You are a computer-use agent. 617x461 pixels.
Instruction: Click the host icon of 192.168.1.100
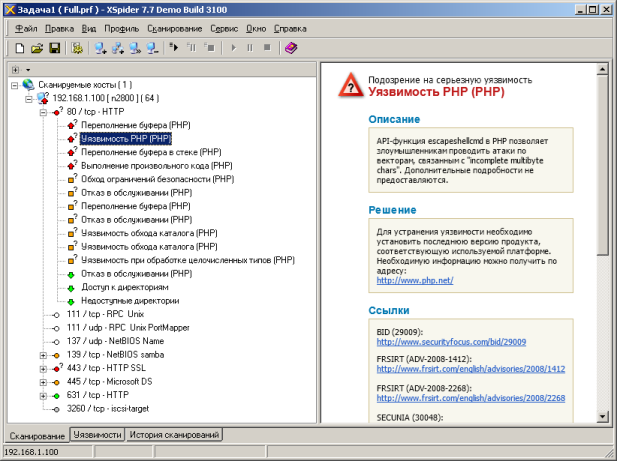(43, 98)
